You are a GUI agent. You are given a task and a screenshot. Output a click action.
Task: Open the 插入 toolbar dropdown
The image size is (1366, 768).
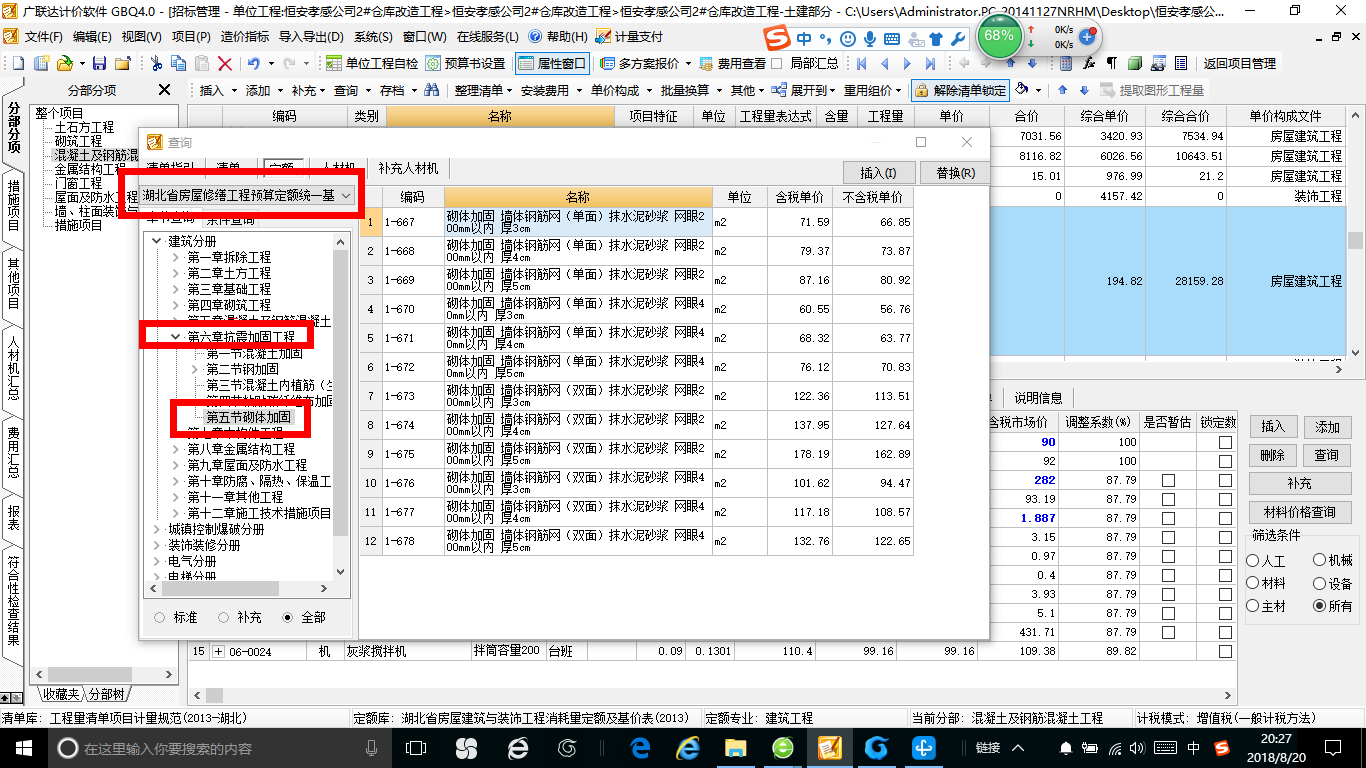coord(218,90)
